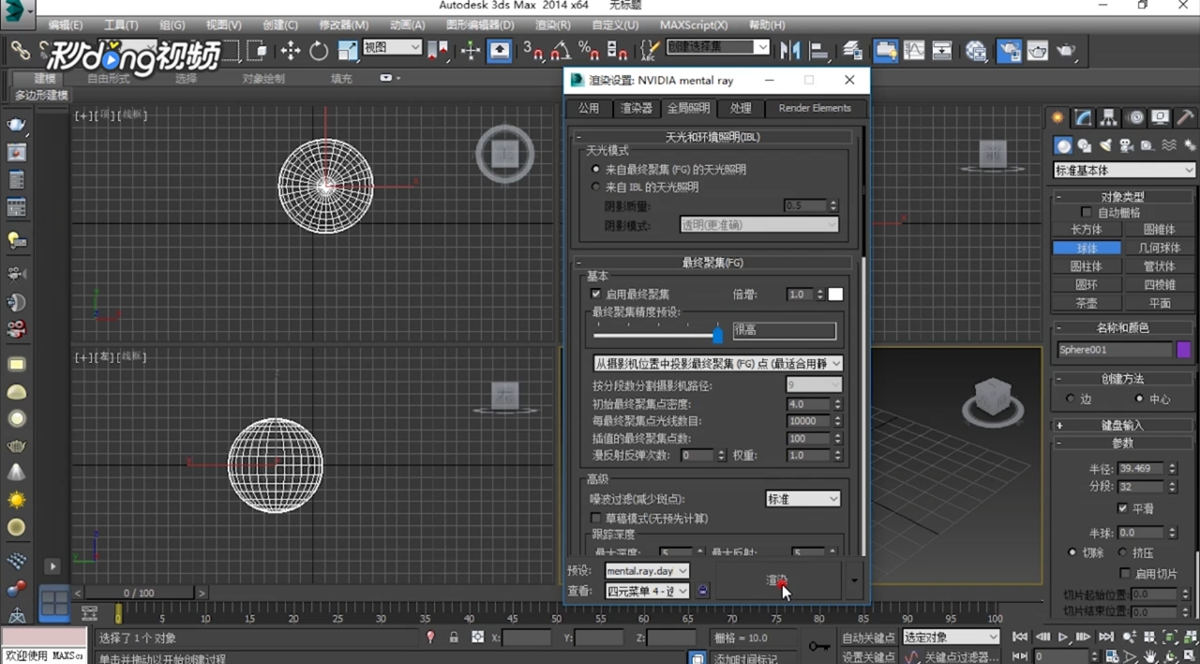Viewport: 1200px width, 664px height.
Task: Click the Set Key key icon
Action: click(x=818, y=646)
